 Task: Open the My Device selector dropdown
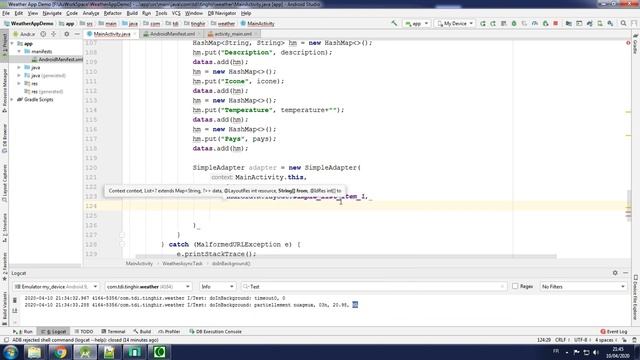pos(455,24)
